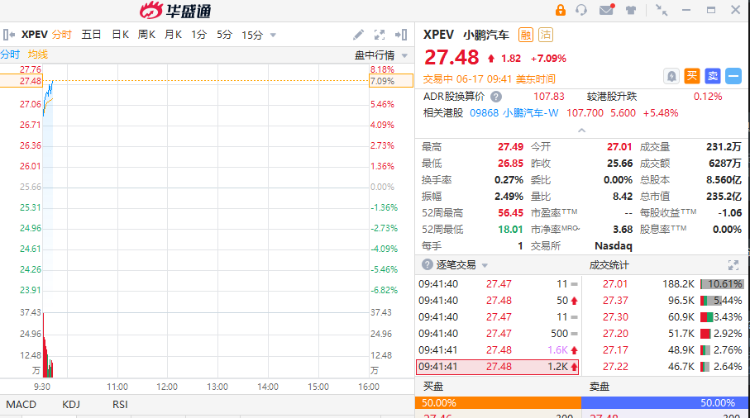Switch to 五日 five-day chart tab

coord(91,35)
